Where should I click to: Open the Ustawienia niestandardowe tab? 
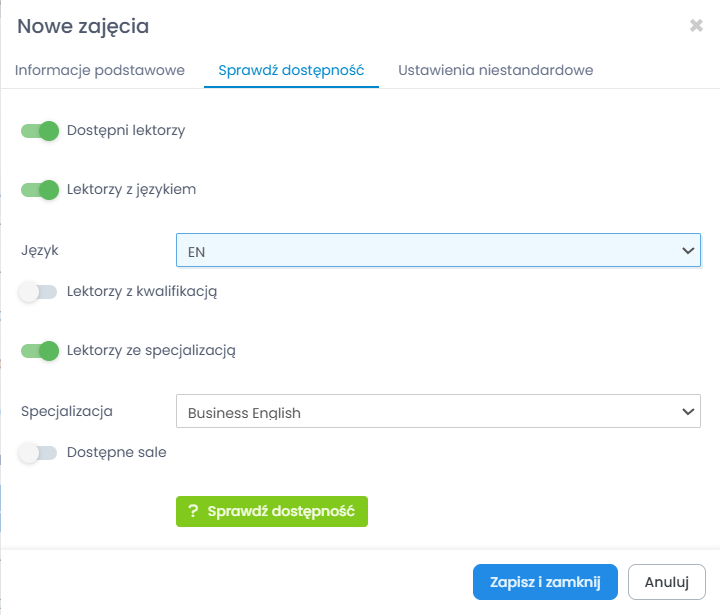click(496, 71)
